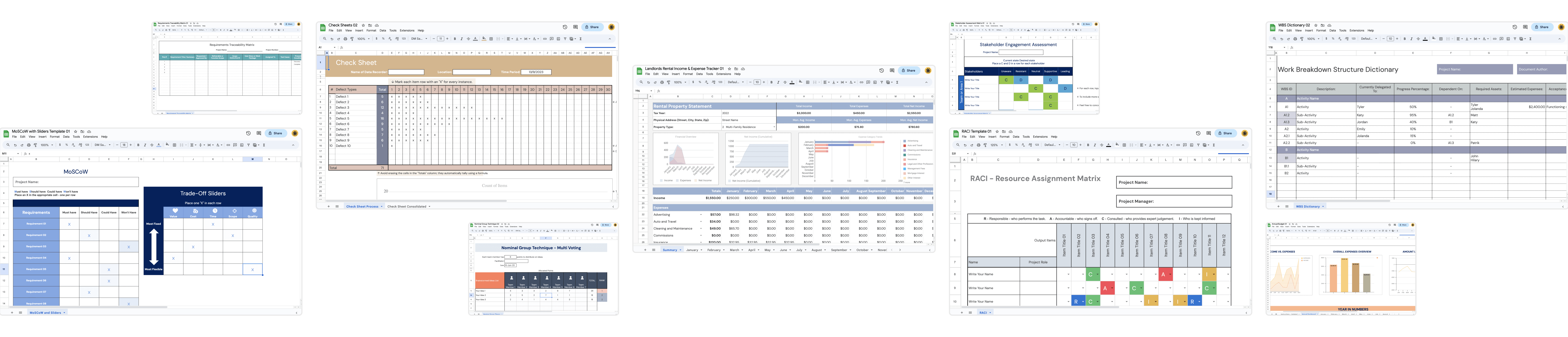Click insert chart icon in Landlords Rental Tracker
The width and height of the screenshot is (1568, 337).
point(875,82)
